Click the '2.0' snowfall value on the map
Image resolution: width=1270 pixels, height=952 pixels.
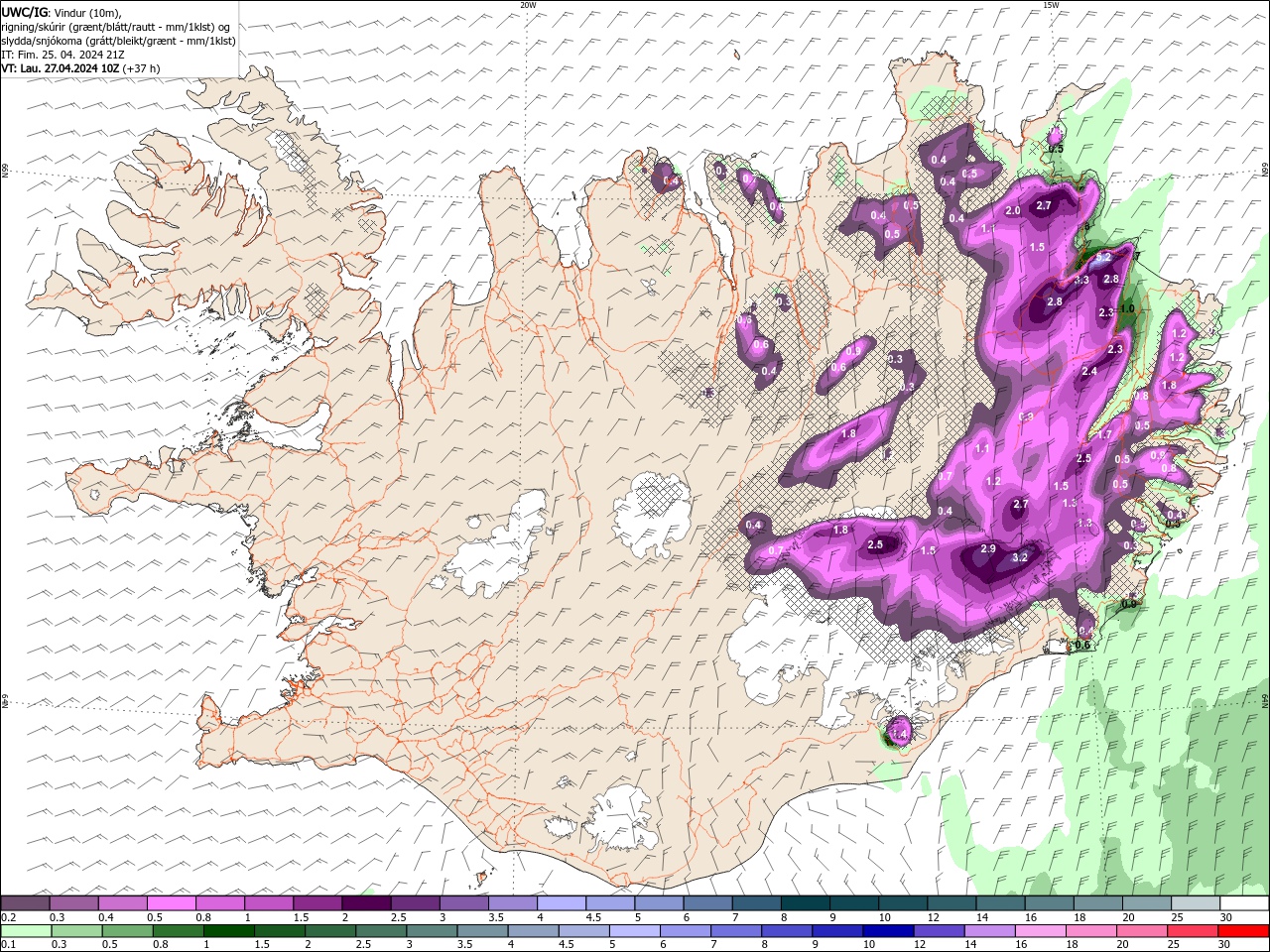(x=1013, y=210)
